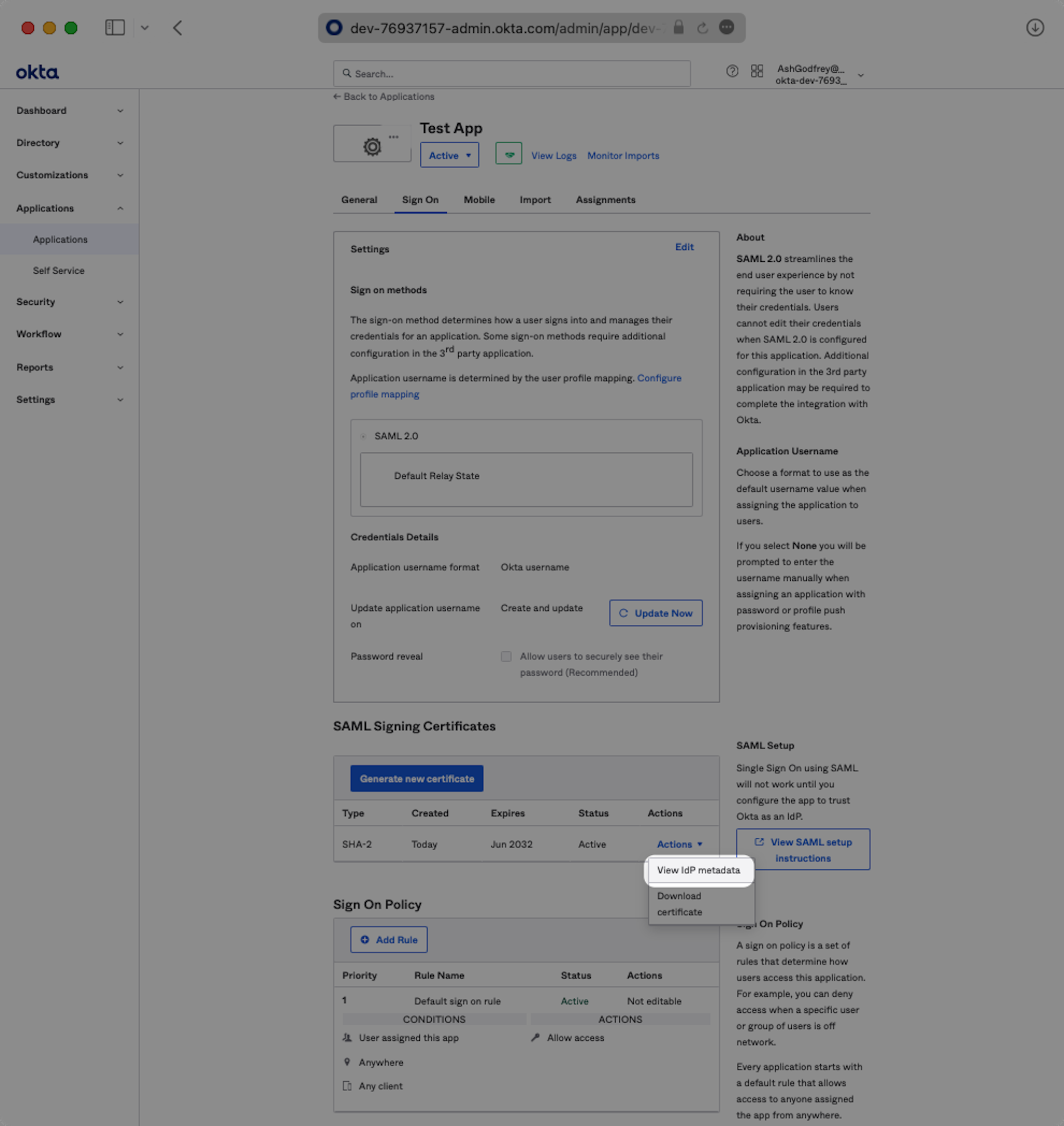Open the certificate Actions dropdown

coord(679,844)
